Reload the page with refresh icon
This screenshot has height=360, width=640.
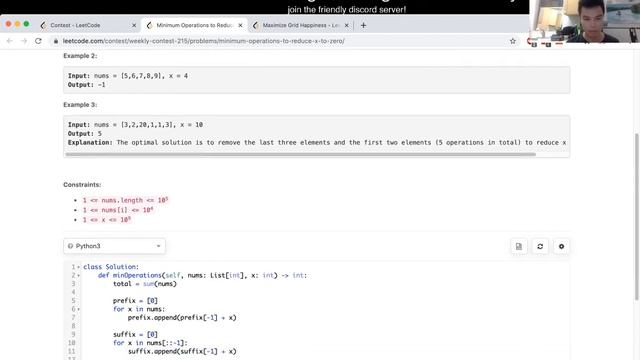coord(38,41)
